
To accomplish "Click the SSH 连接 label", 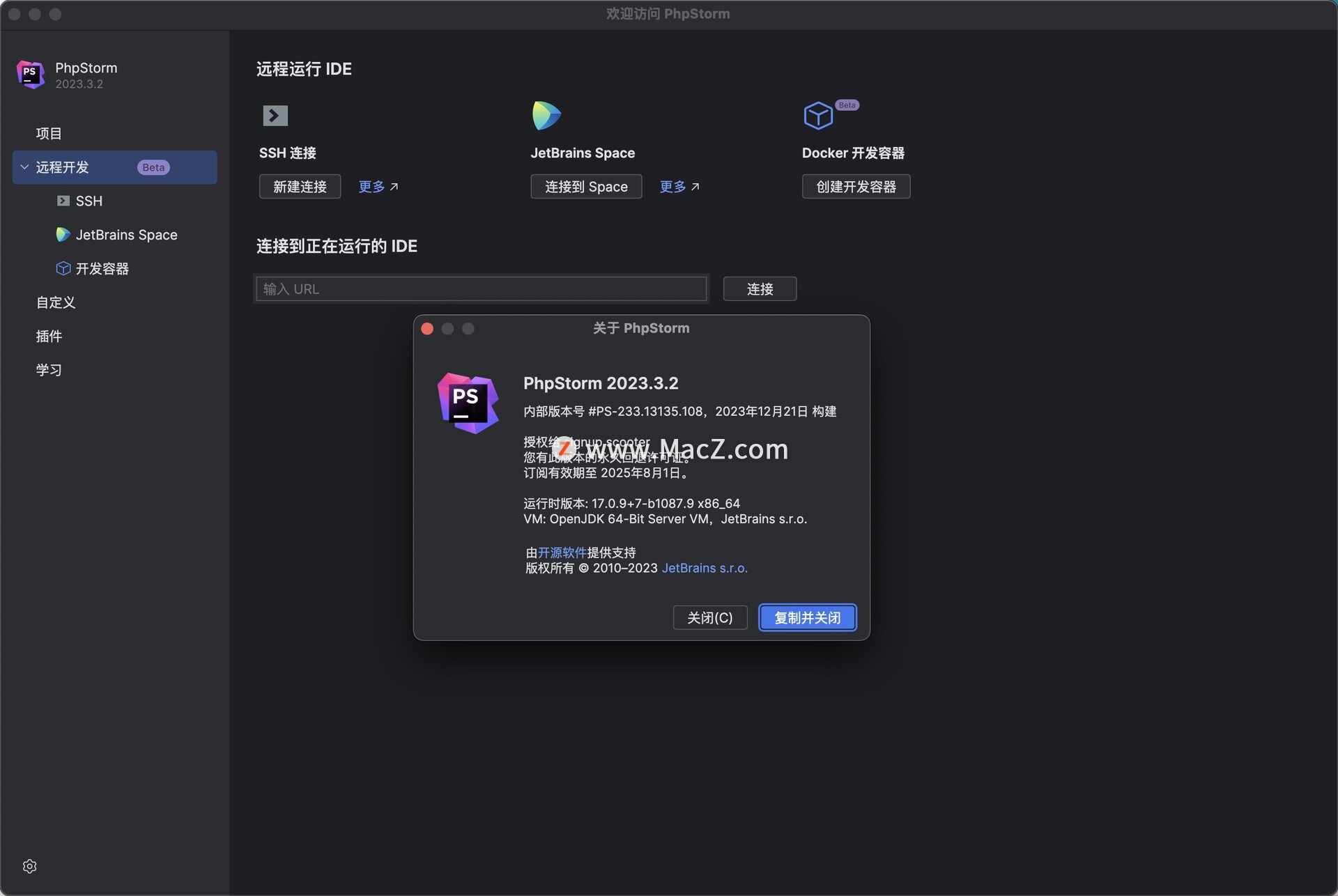I will (x=287, y=153).
